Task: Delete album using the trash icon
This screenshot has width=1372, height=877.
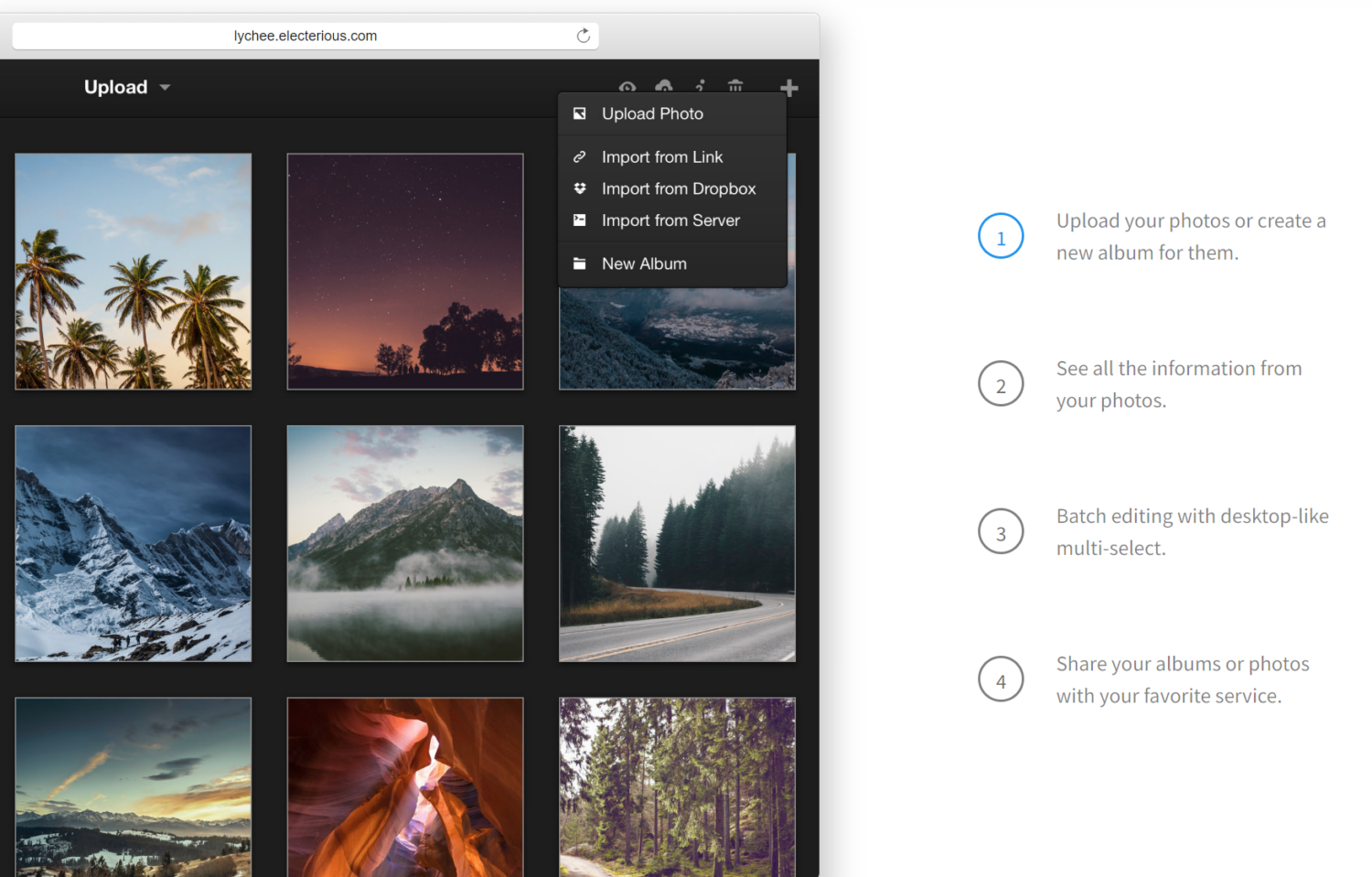Action: pyautogui.click(x=735, y=86)
